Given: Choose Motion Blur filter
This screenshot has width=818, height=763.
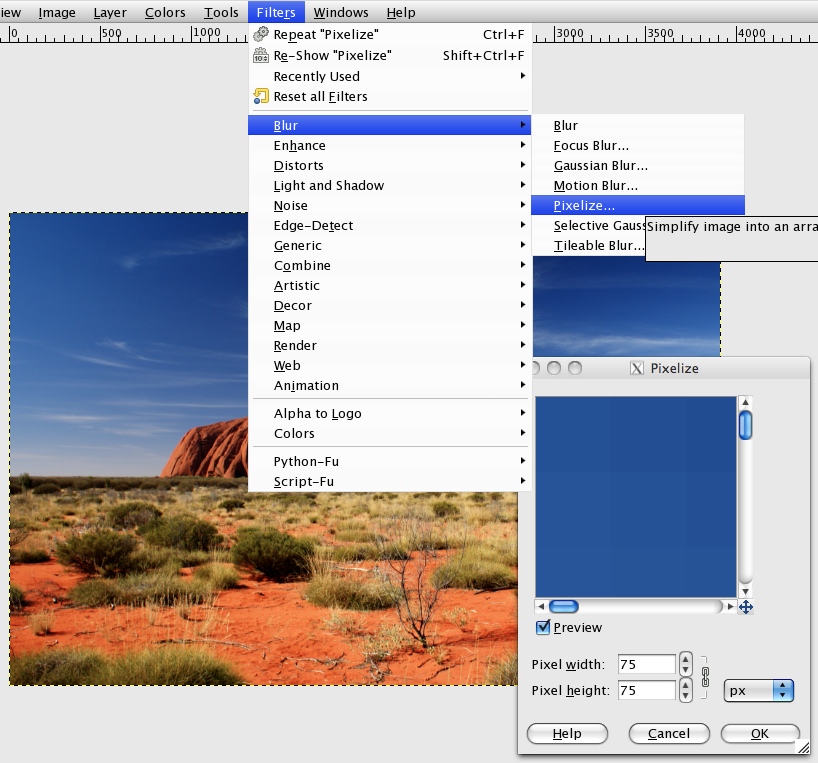Looking at the screenshot, I should [x=637, y=185].
